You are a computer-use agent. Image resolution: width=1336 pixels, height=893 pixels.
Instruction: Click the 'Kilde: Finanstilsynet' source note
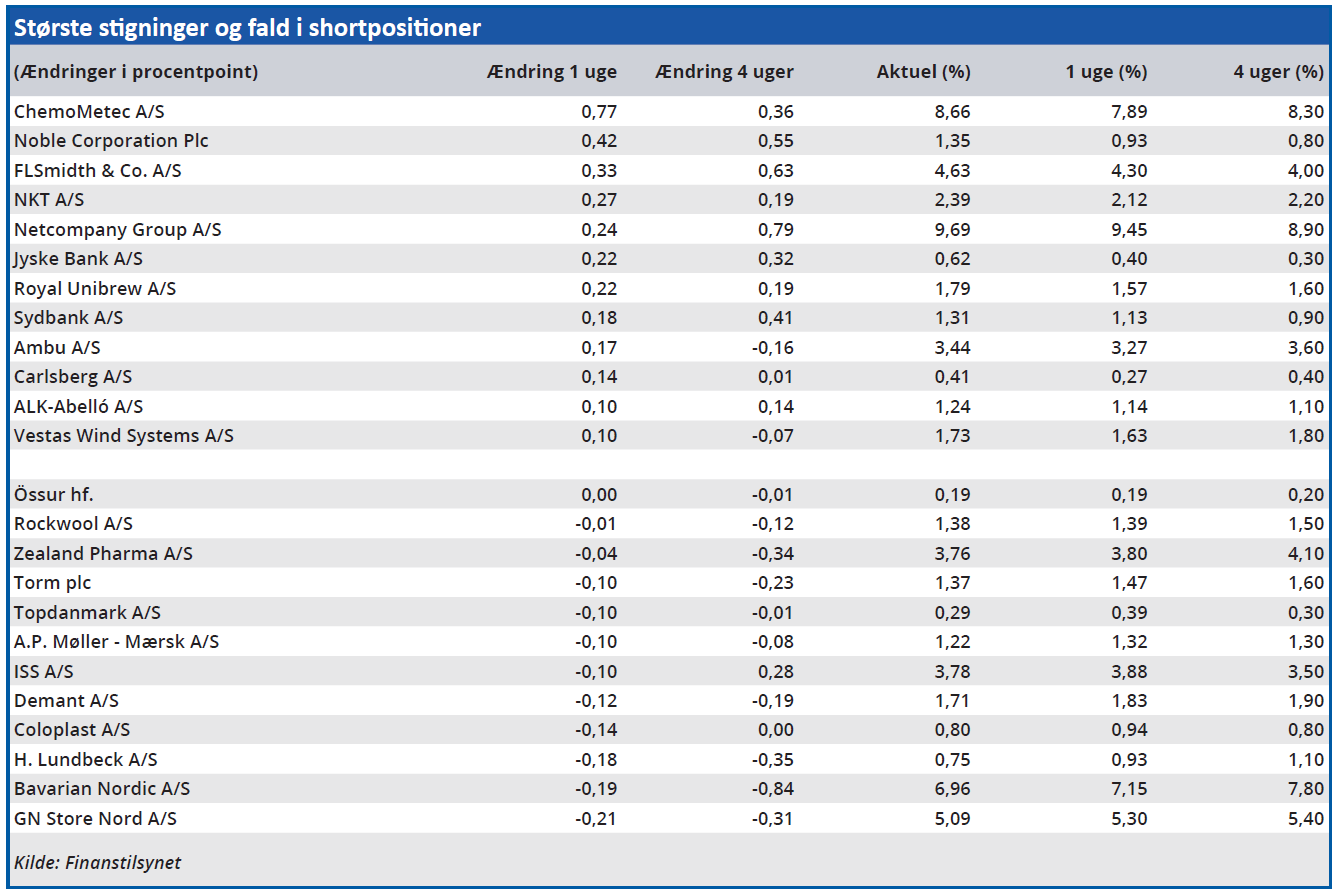point(97,862)
